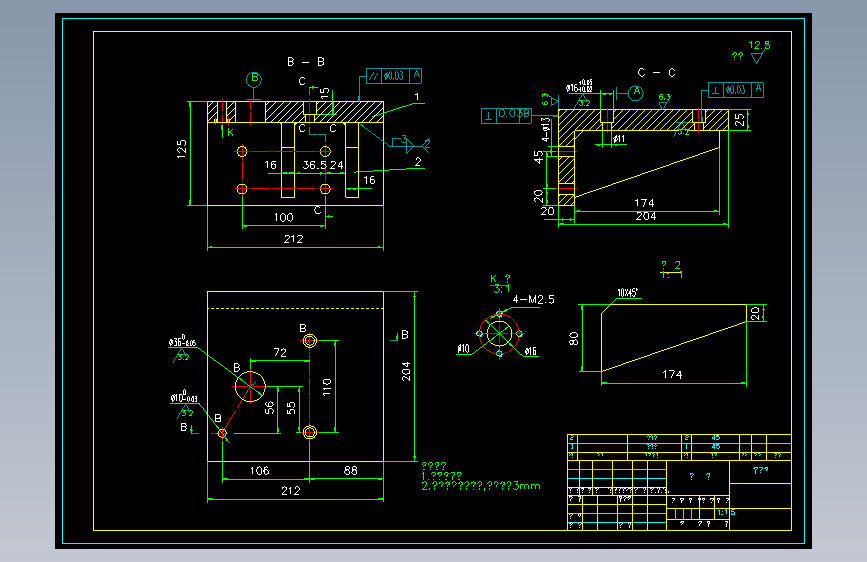Select the perpendicularity ø0.03 A tolerance frame
This screenshot has width=867, height=562.
736,90
